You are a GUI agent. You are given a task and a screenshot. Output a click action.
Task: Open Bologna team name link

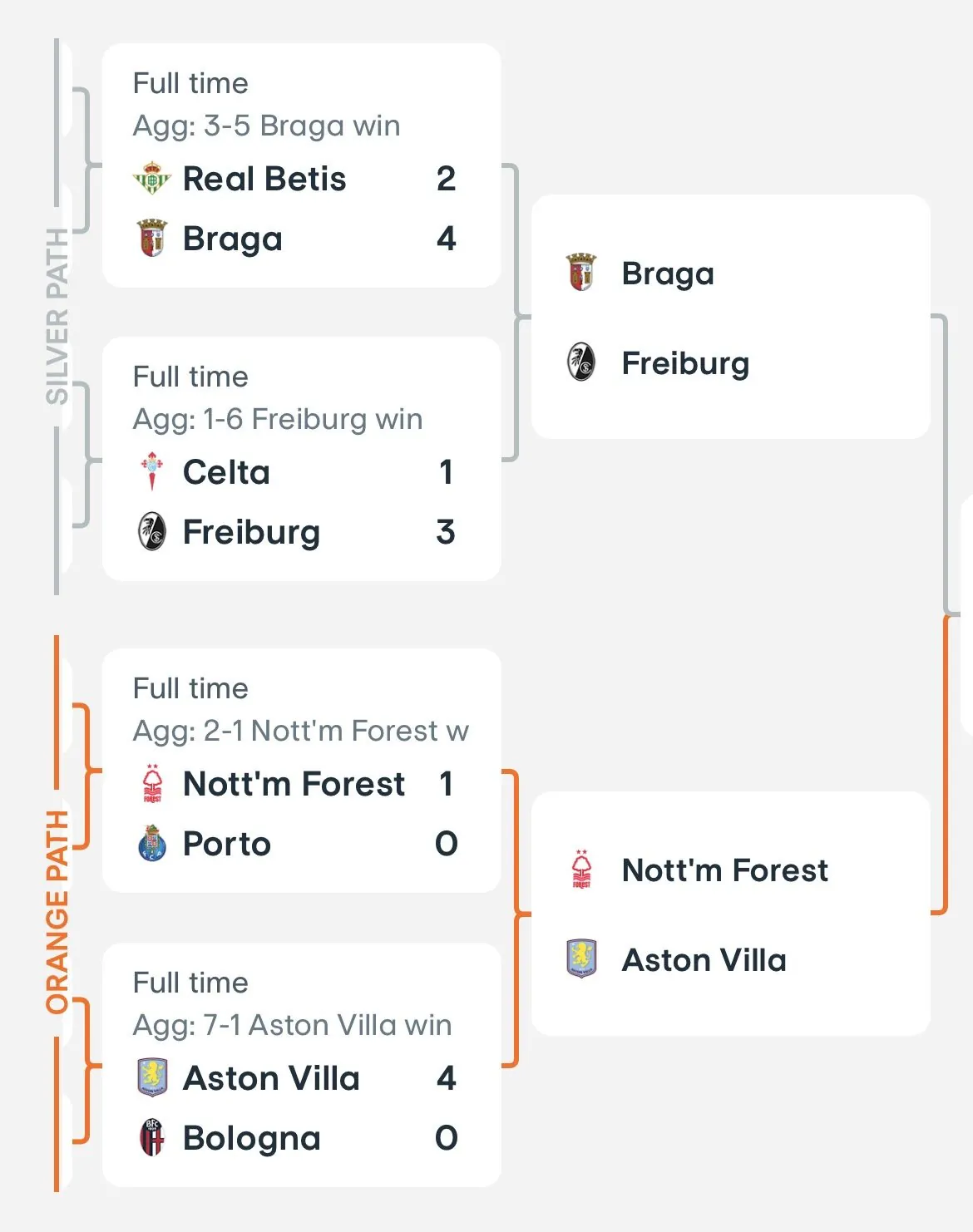point(251,1137)
